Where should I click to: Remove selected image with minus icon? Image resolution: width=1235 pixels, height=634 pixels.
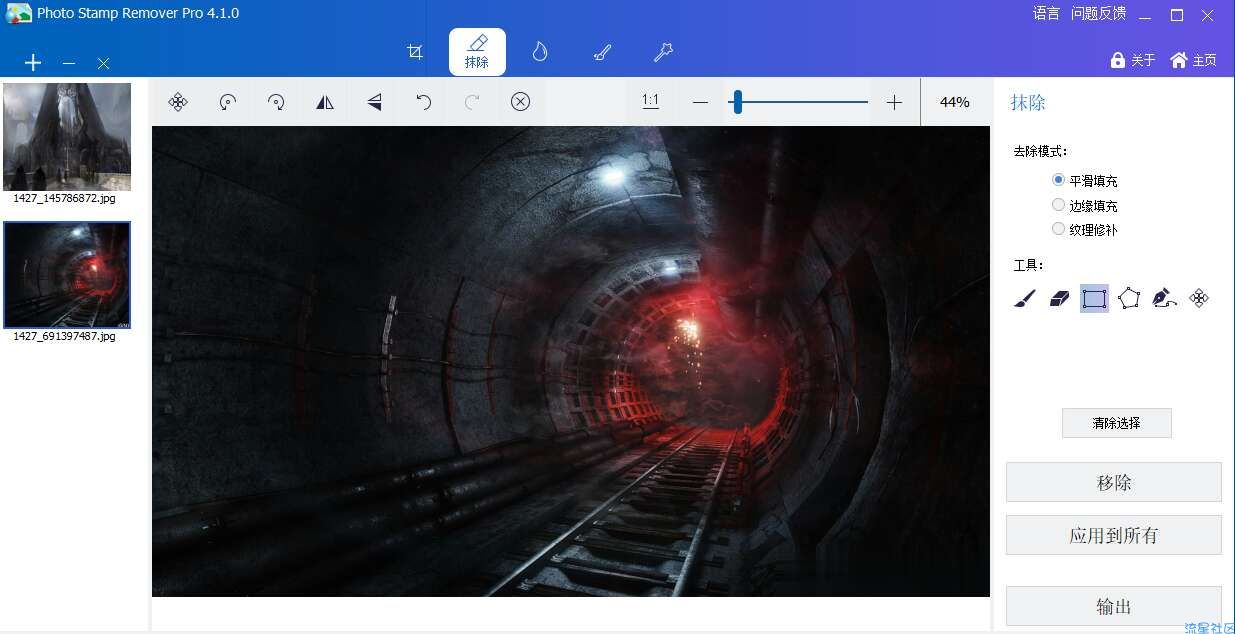(x=68, y=63)
